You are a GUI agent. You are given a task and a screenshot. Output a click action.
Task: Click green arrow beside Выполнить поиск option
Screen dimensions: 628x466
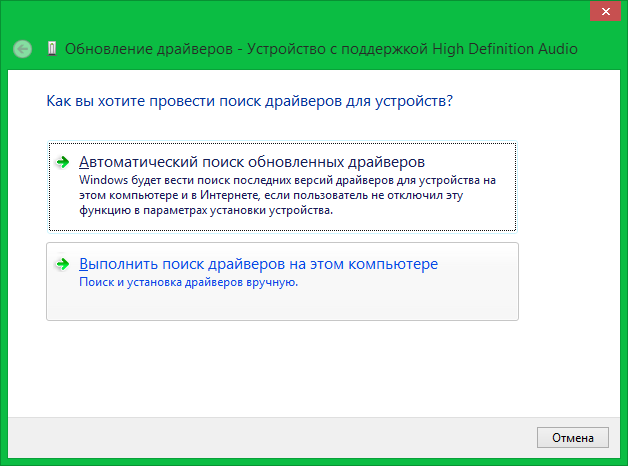(63, 265)
